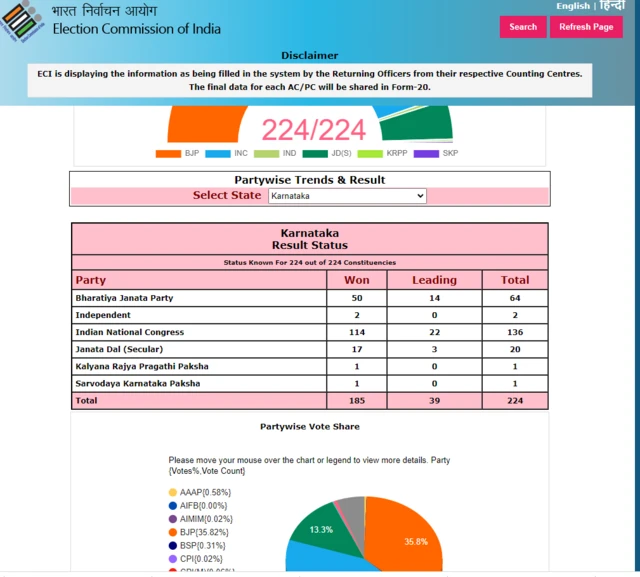
Task: Click the Refresh Page button
Action: (x=586, y=27)
